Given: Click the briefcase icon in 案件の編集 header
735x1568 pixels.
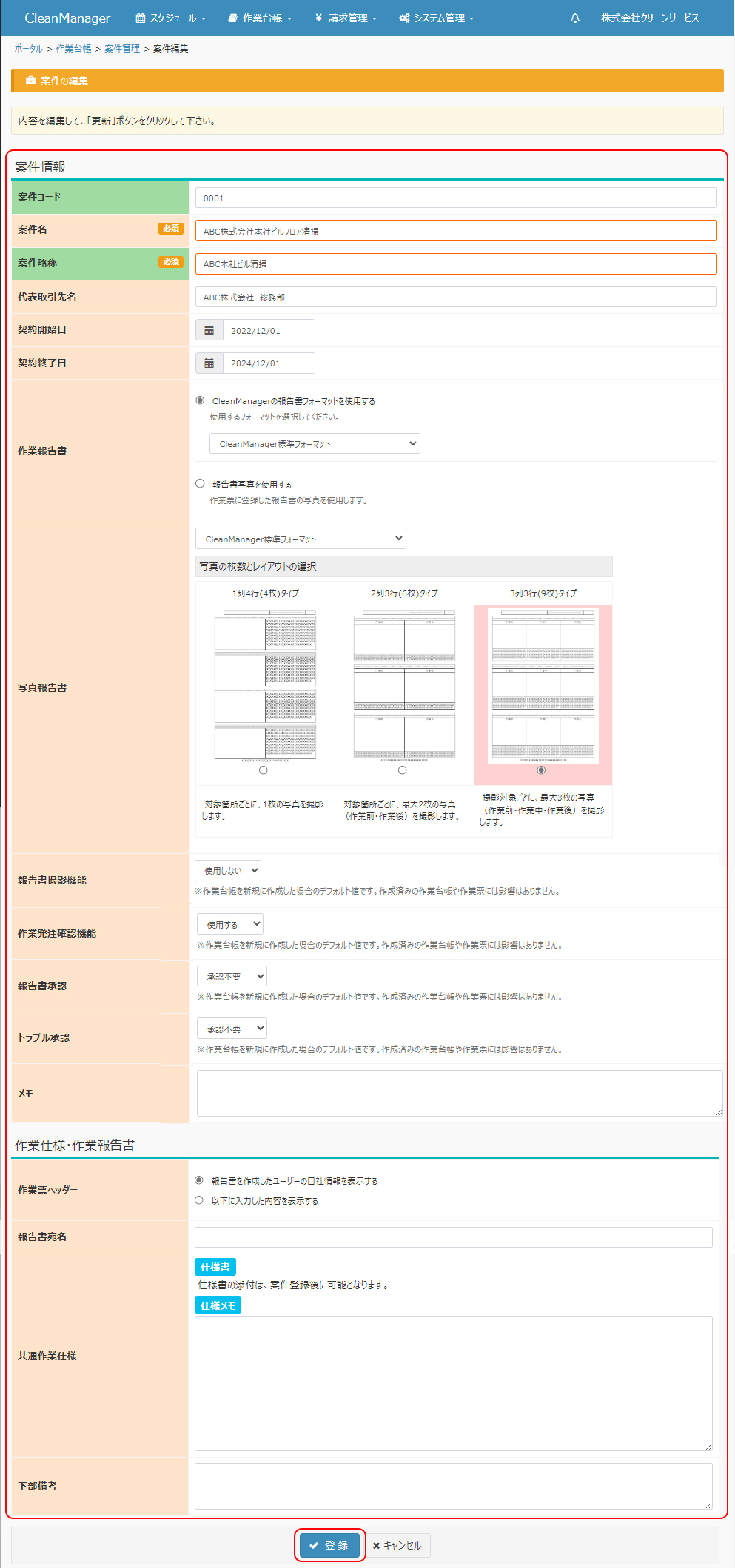Looking at the screenshot, I should tap(31, 81).
